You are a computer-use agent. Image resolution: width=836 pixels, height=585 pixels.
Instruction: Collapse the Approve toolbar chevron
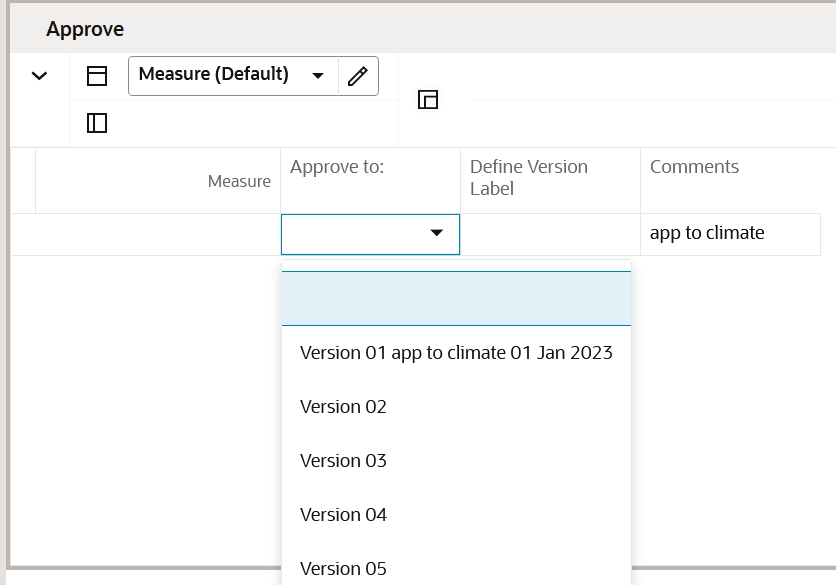pos(40,76)
